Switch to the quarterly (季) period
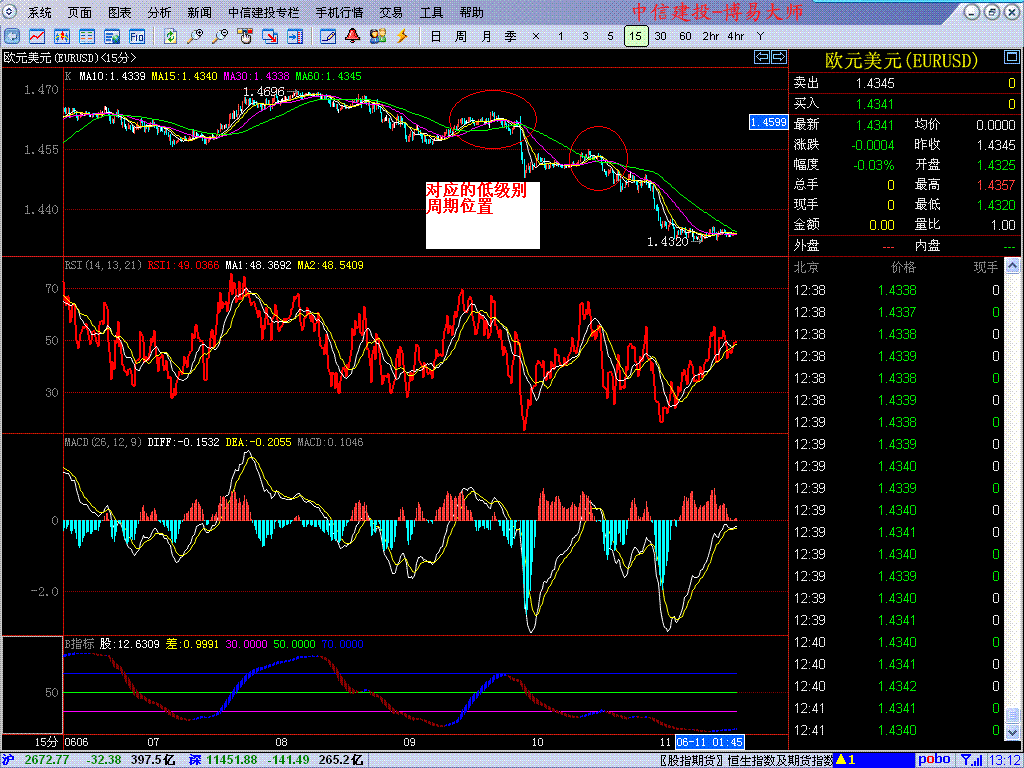This screenshot has height=768, width=1024. [x=511, y=36]
